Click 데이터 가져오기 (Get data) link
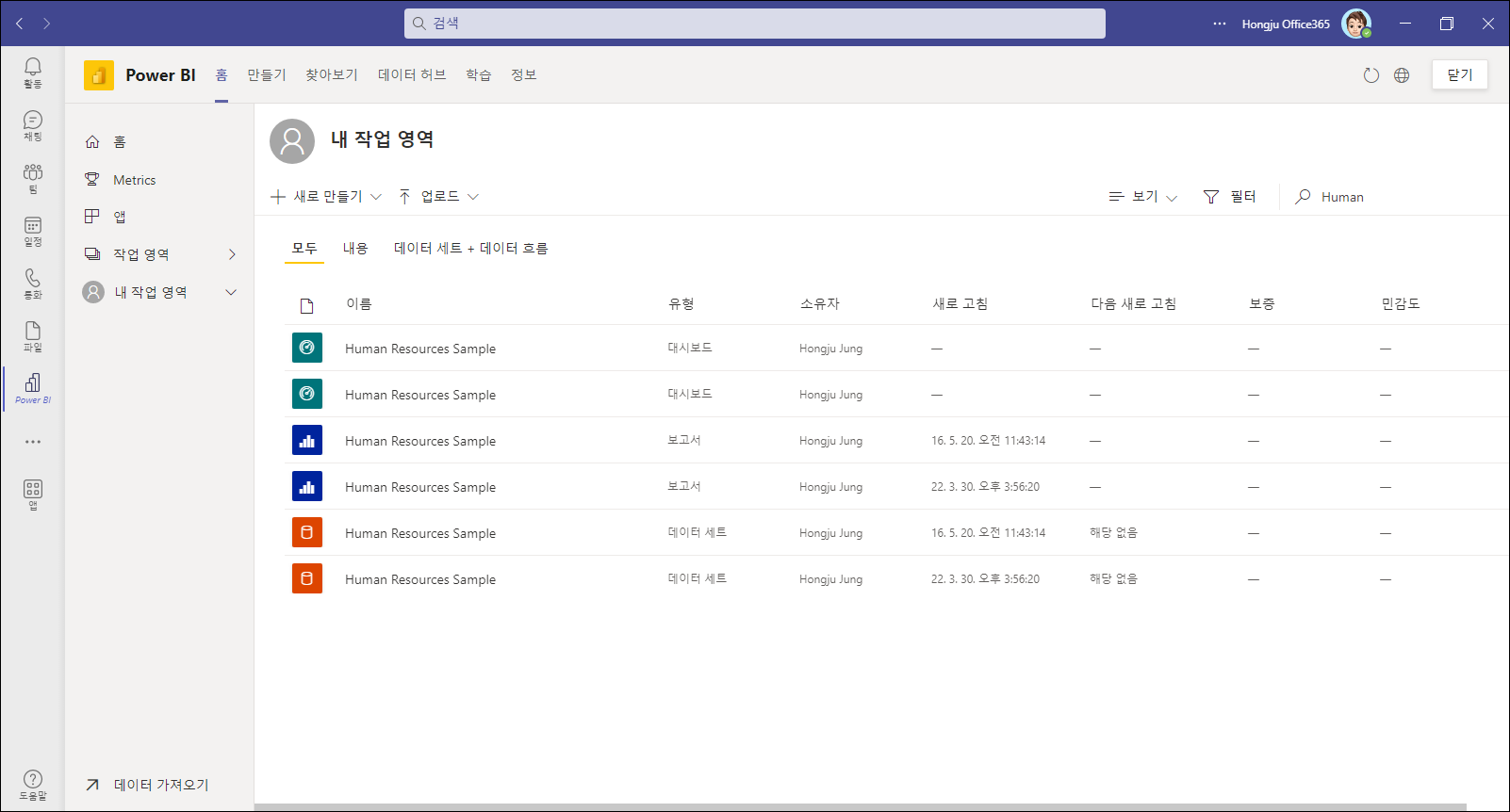Image resolution: width=1510 pixels, height=812 pixels. (x=148, y=785)
